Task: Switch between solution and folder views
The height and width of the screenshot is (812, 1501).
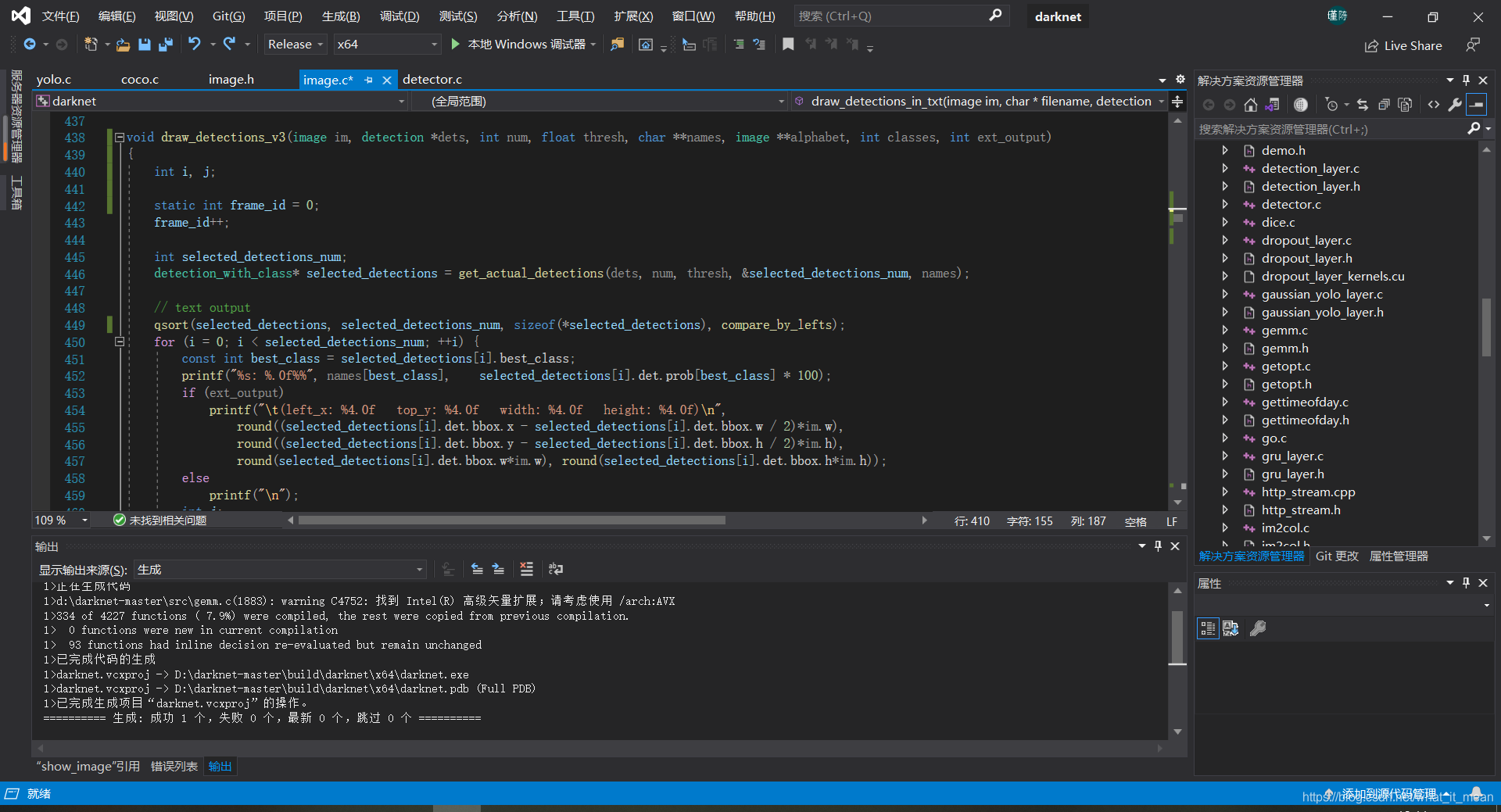Action: (1273, 105)
